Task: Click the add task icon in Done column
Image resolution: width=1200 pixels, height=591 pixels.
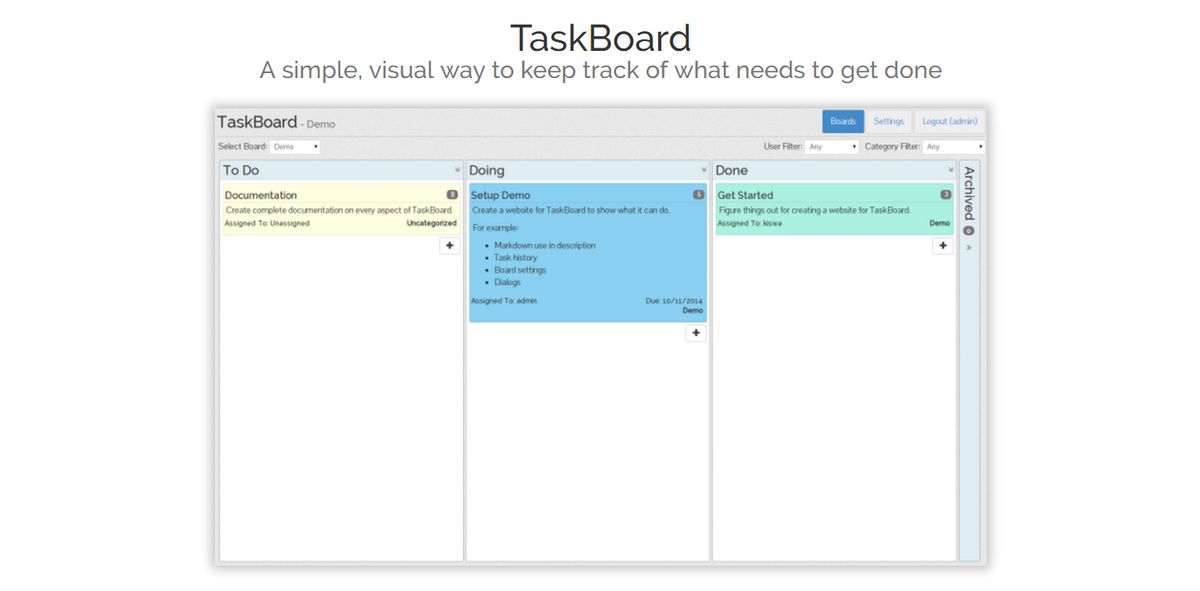Action: pos(943,245)
